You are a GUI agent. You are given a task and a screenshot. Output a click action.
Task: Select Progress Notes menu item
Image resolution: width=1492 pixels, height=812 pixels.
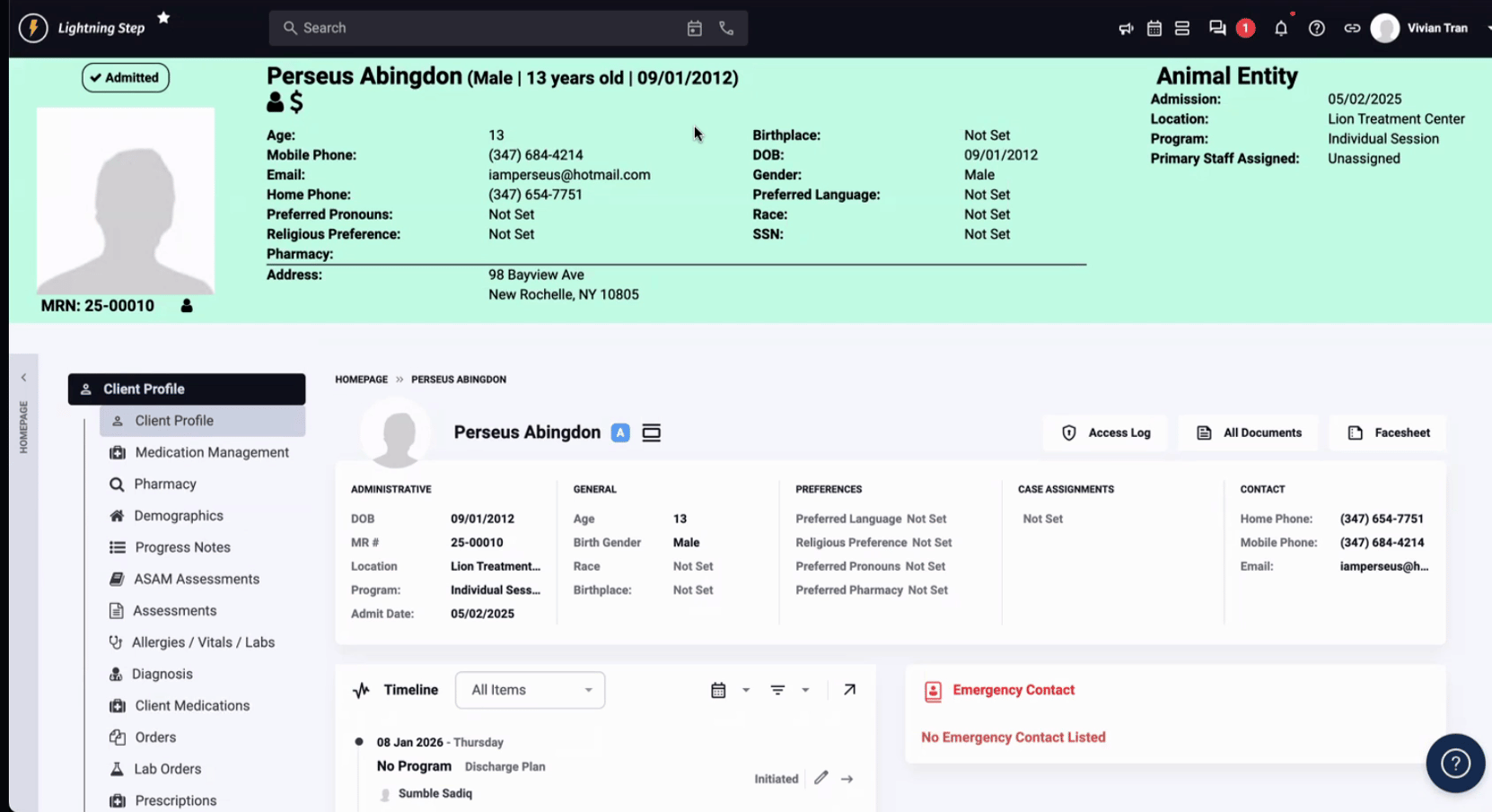pyautogui.click(x=182, y=547)
